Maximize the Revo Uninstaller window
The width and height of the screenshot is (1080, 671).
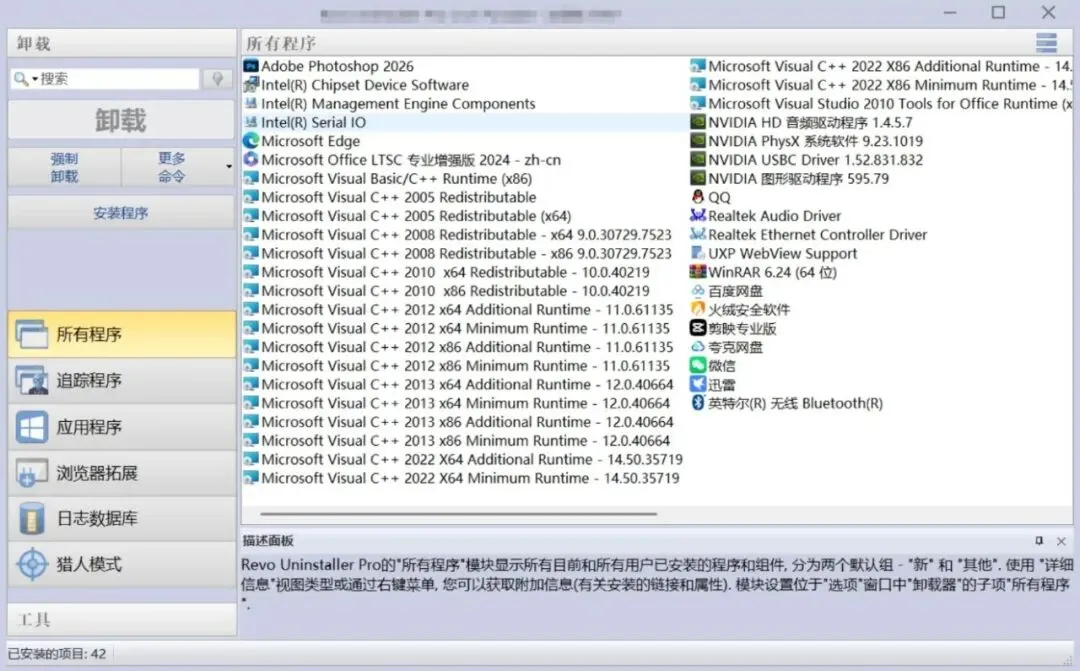pyautogui.click(x=998, y=12)
